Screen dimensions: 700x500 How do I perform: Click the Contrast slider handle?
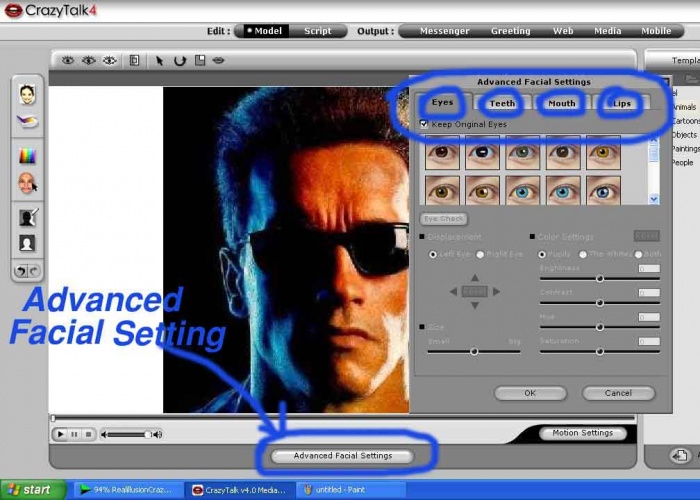pos(600,303)
